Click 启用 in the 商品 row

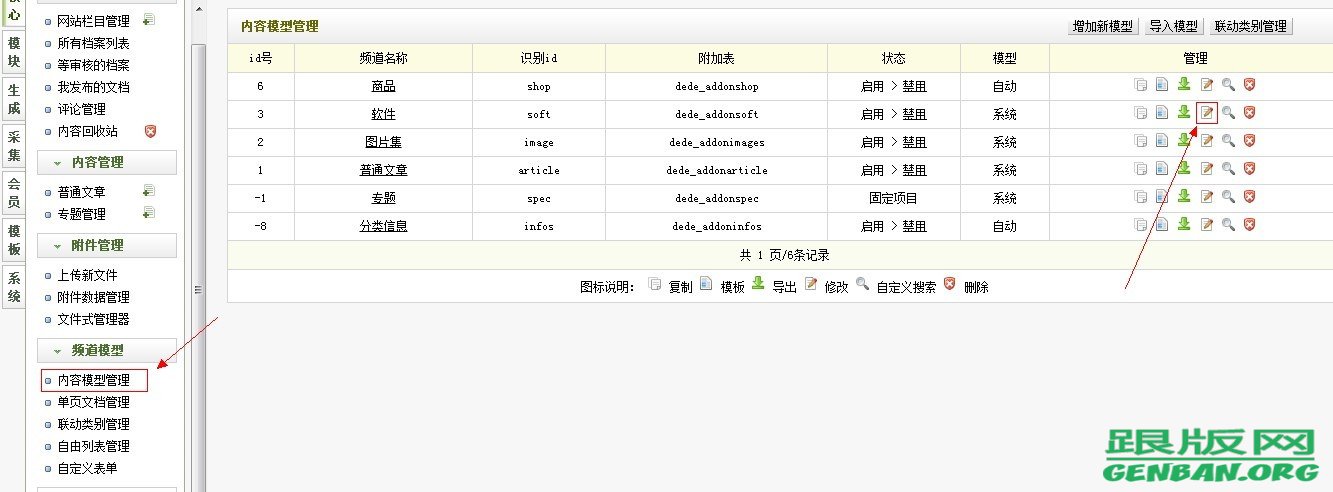(872, 86)
